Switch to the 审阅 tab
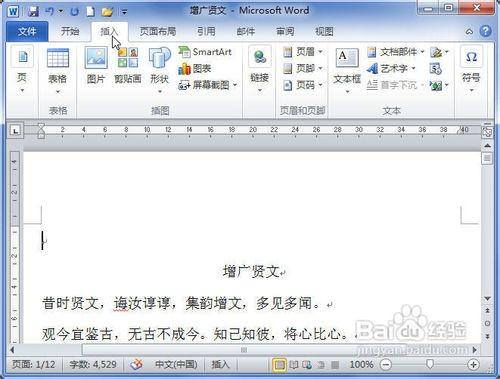Viewport: 500px width, 379px height. [x=285, y=32]
